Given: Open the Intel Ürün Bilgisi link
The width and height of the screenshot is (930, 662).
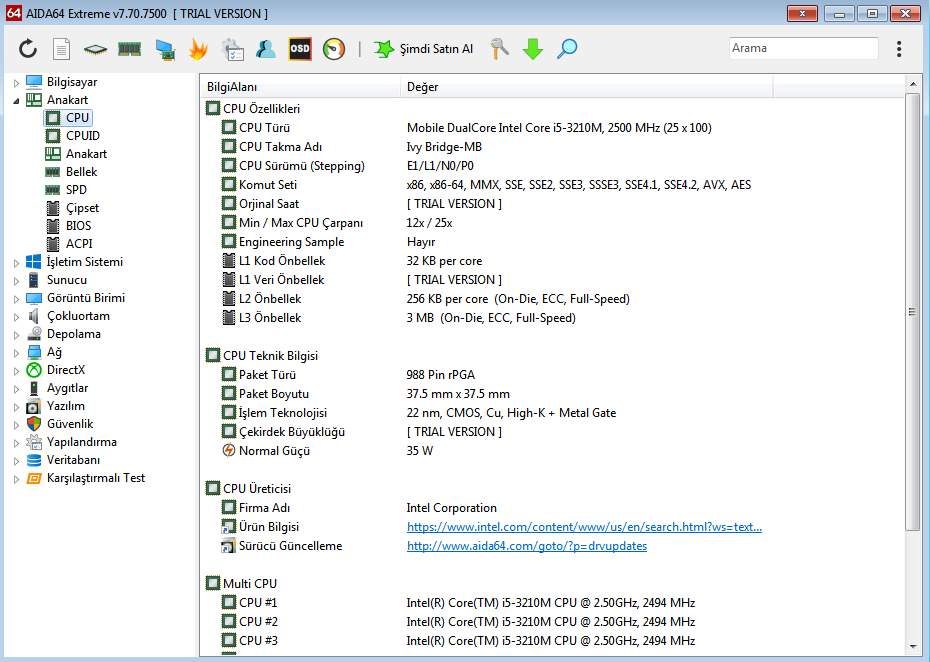Looking at the screenshot, I should (584, 527).
